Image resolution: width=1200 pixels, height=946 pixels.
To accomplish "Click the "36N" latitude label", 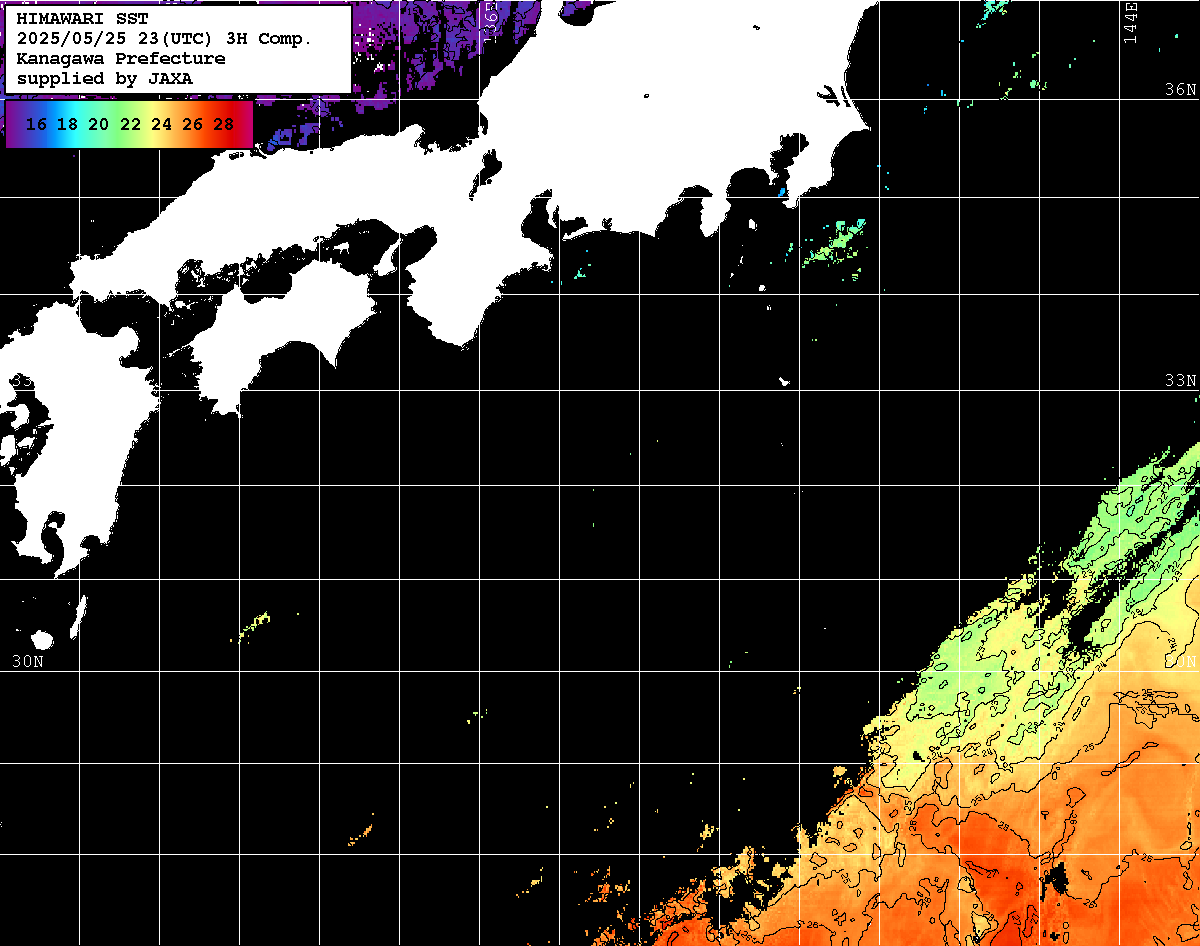I will 1180,89.
